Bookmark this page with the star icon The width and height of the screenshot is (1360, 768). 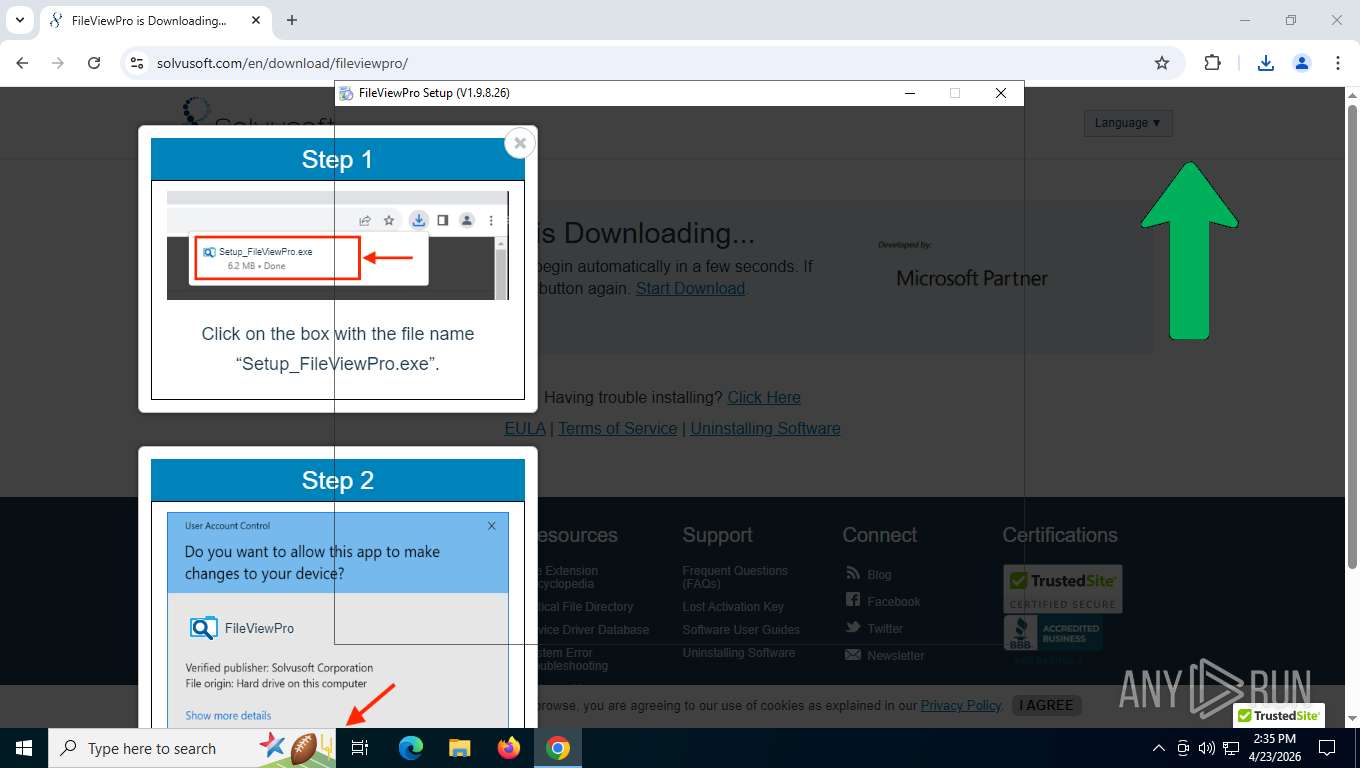click(x=1162, y=63)
